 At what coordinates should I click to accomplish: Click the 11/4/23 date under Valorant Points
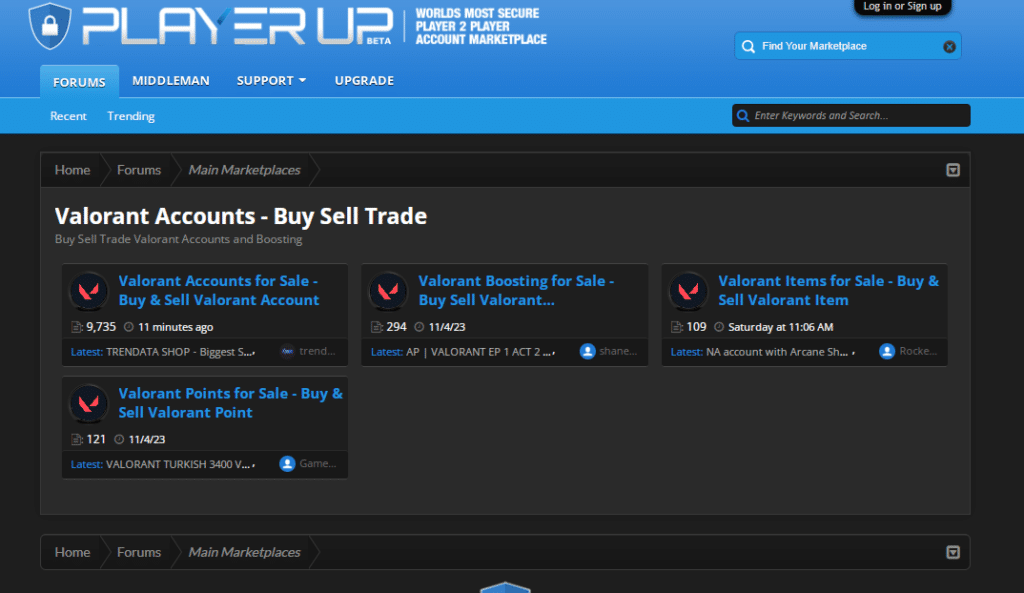pos(147,439)
